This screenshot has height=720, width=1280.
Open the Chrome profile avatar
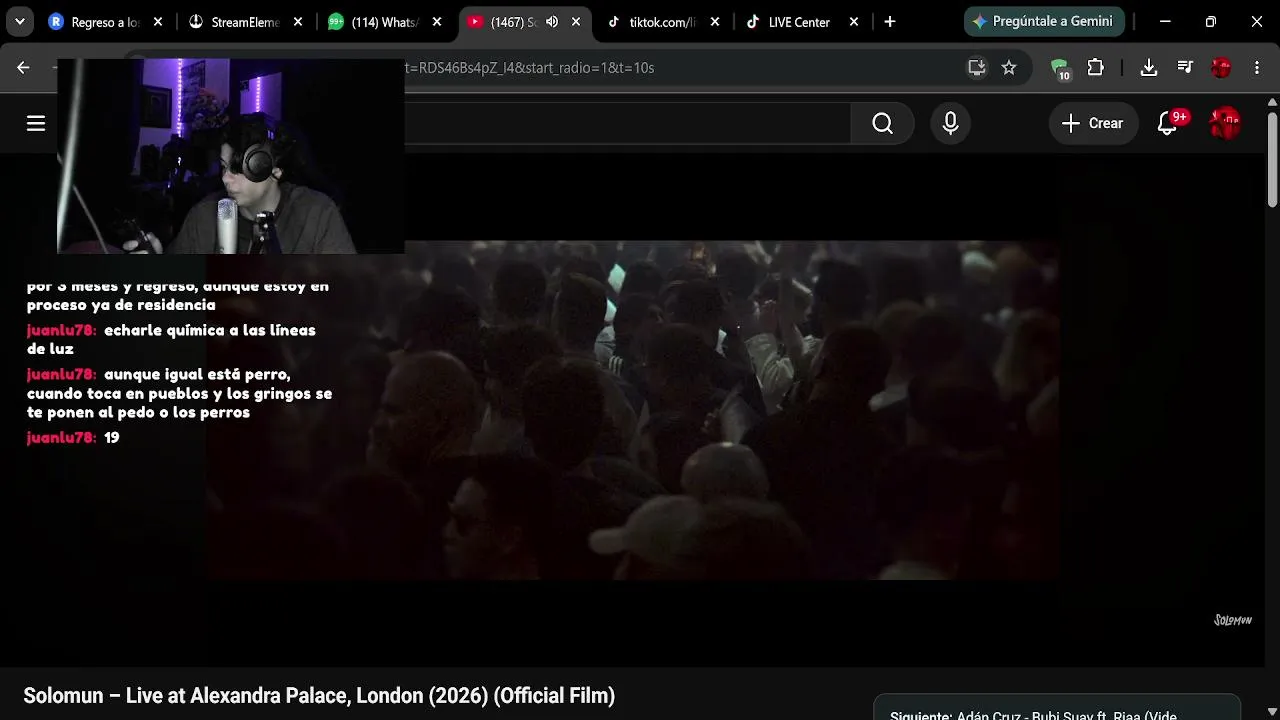(x=1221, y=67)
